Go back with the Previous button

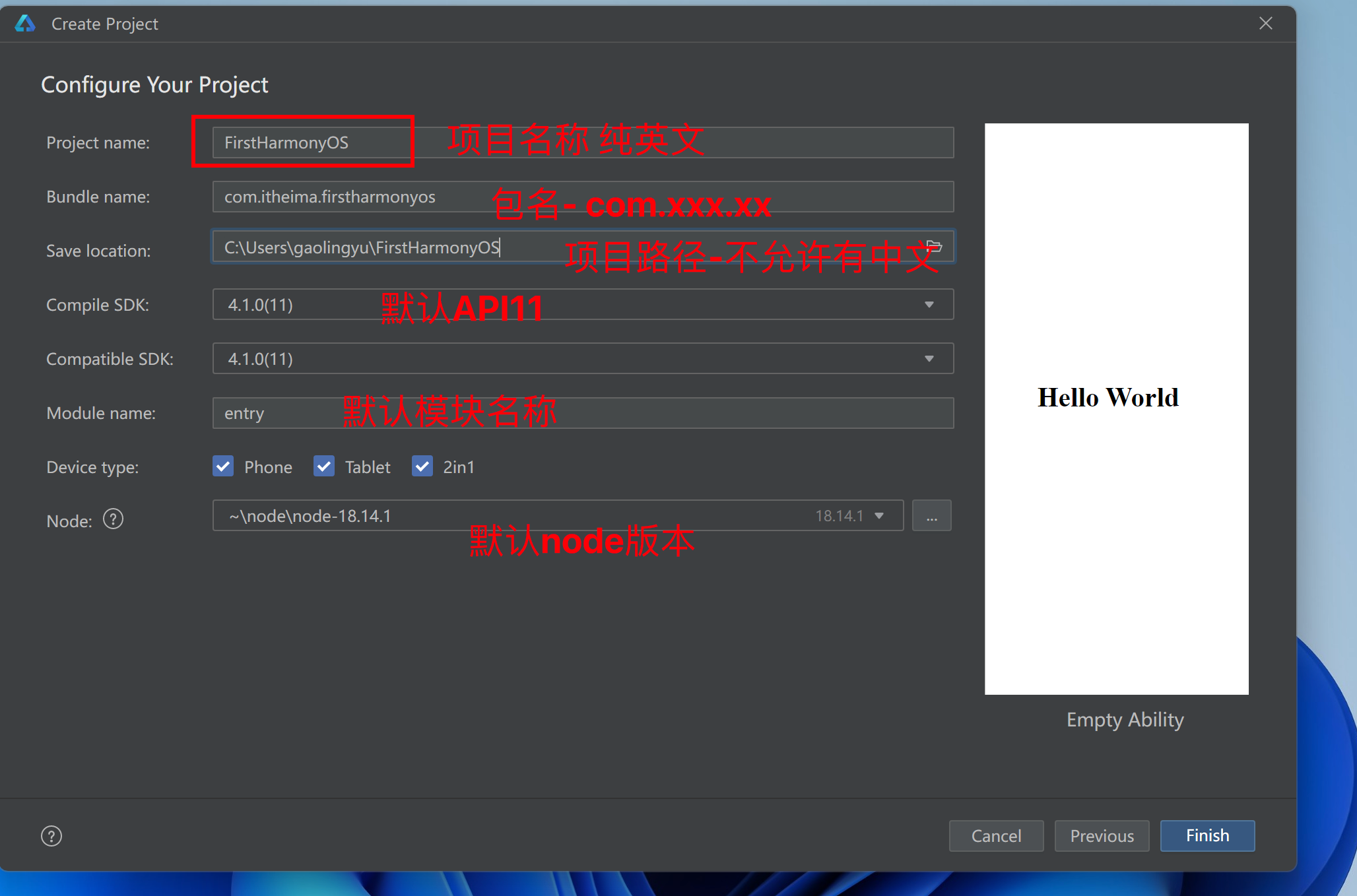click(1102, 836)
